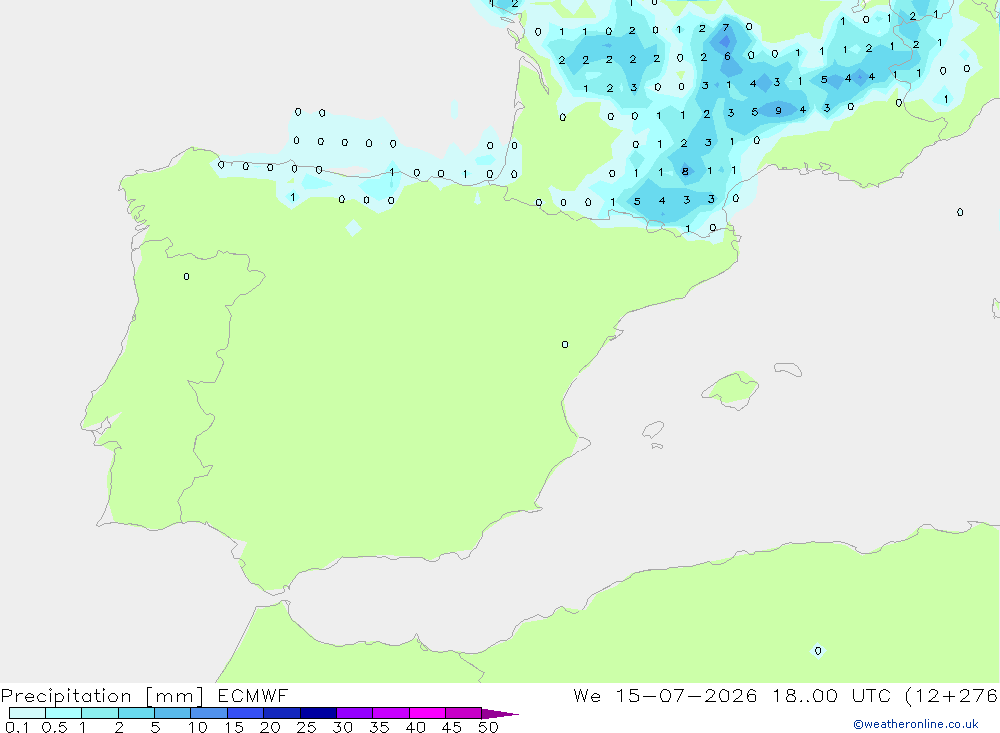Click the above-50 arrow tip of legend
Image resolution: width=1000 pixels, height=733 pixels.
point(500,714)
